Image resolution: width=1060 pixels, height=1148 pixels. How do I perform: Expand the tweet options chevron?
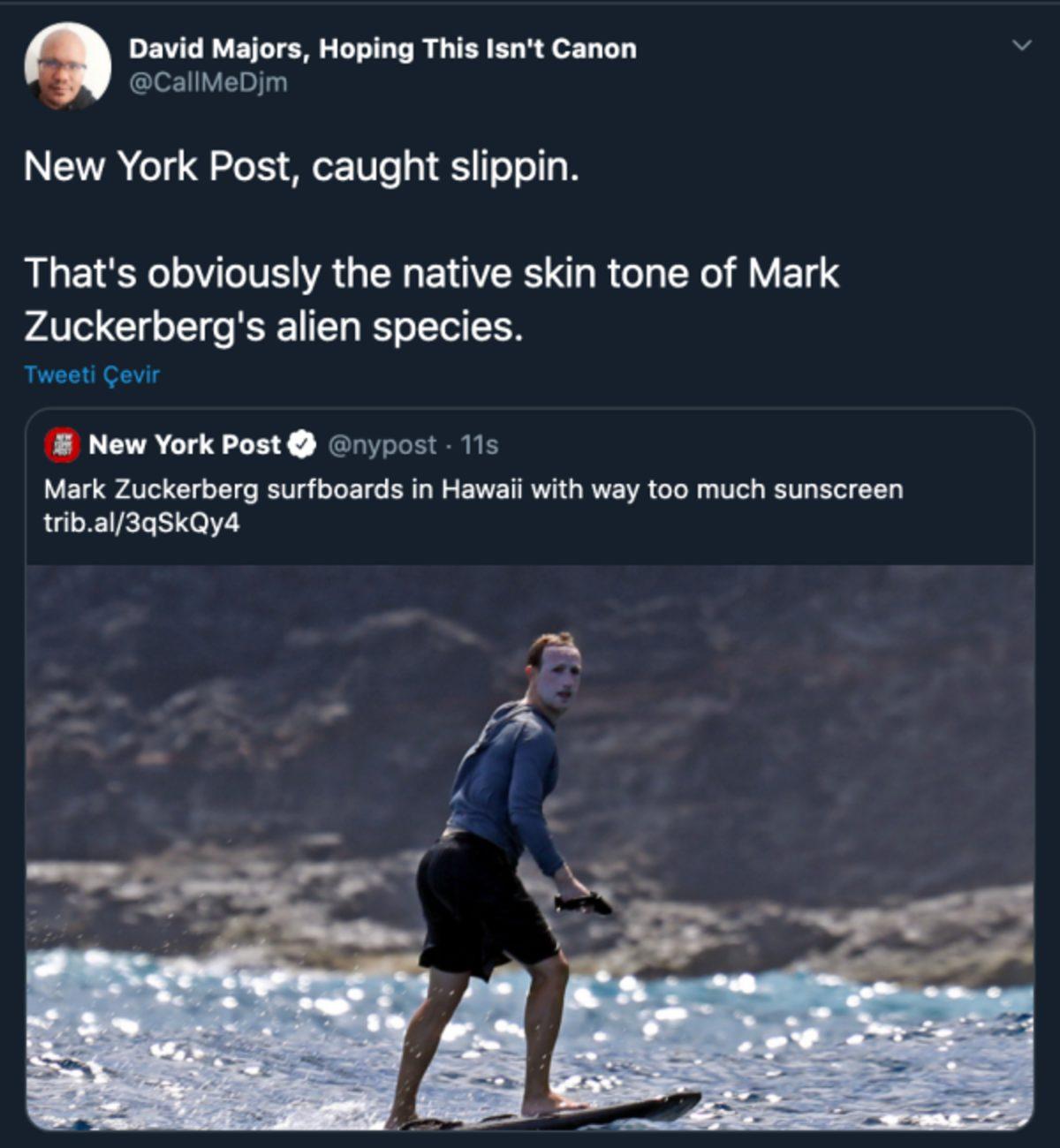[1021, 45]
